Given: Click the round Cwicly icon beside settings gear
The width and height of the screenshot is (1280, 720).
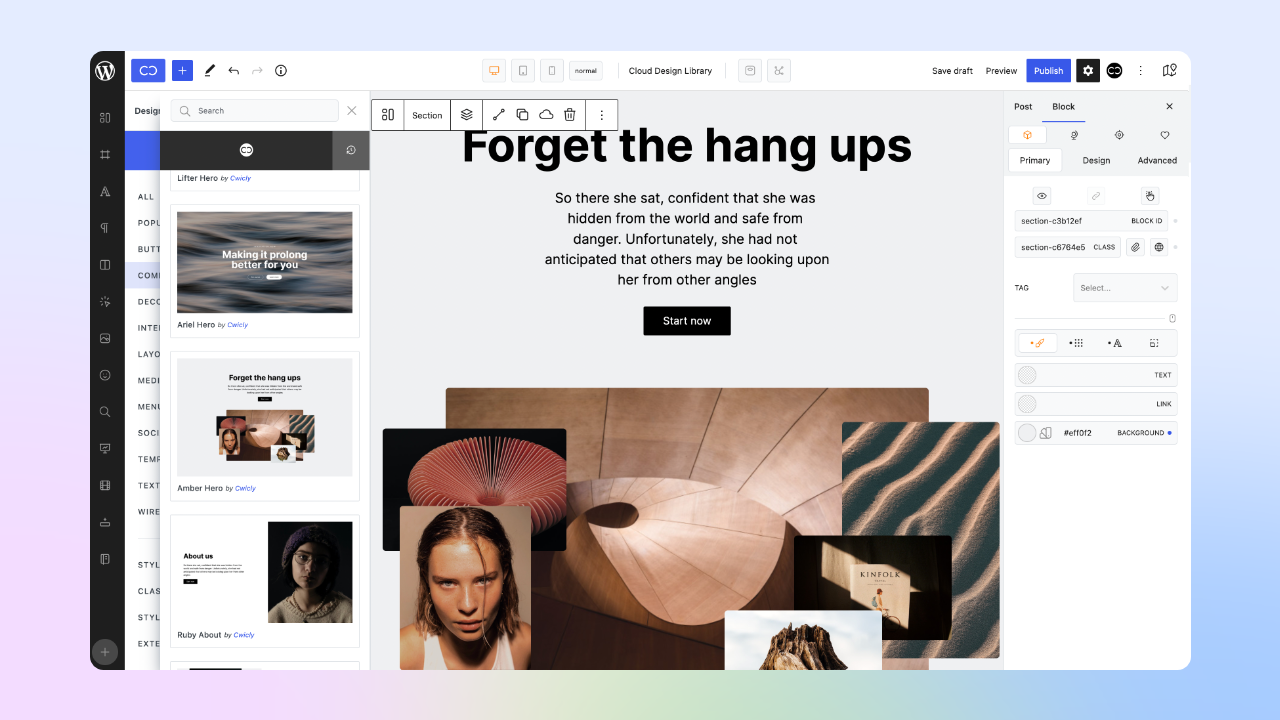Looking at the screenshot, I should tap(1114, 71).
